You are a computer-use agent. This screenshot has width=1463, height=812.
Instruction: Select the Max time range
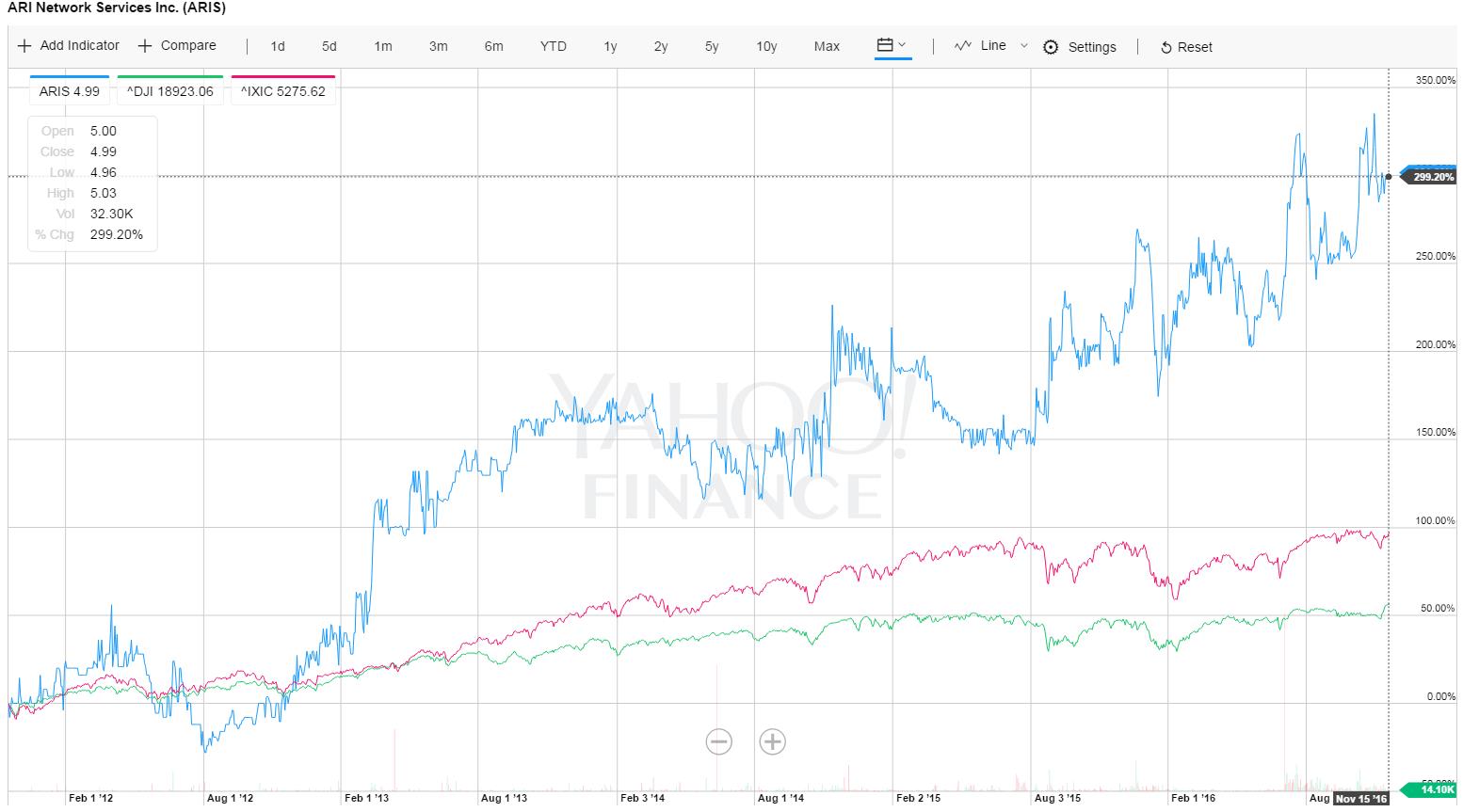(x=827, y=46)
